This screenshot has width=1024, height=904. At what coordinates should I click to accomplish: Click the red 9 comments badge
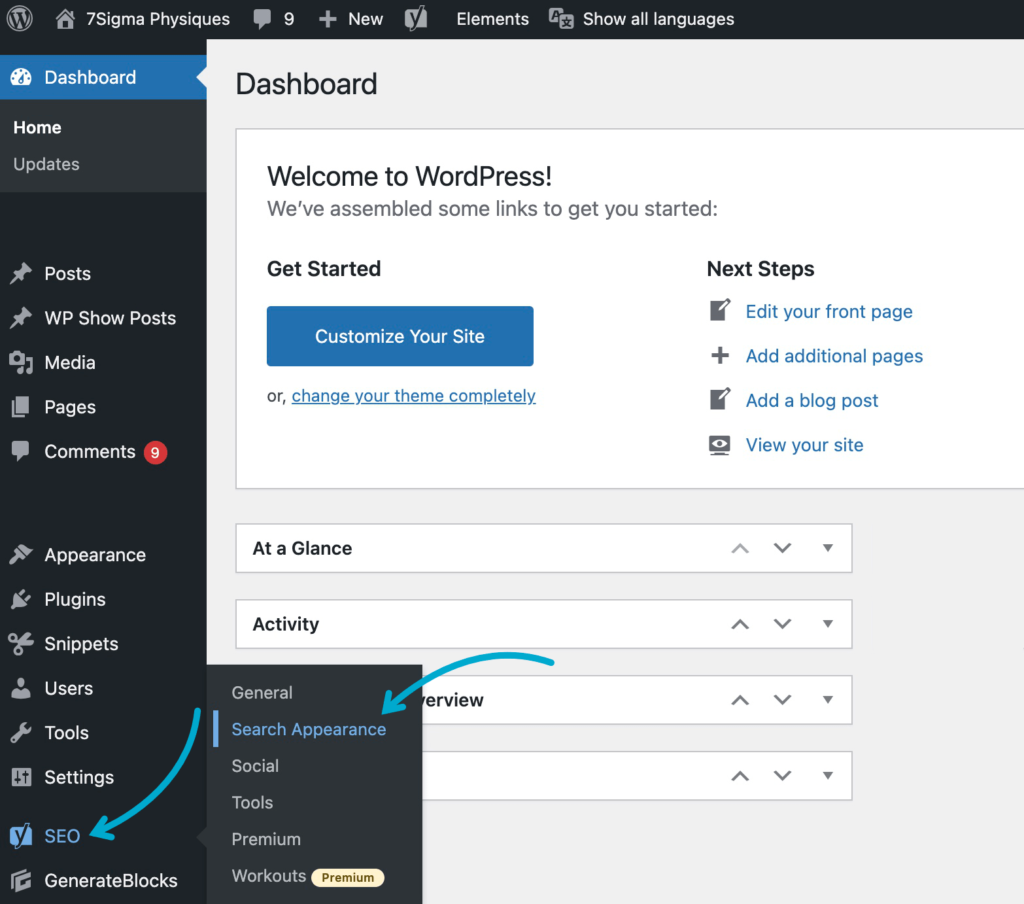tap(155, 452)
